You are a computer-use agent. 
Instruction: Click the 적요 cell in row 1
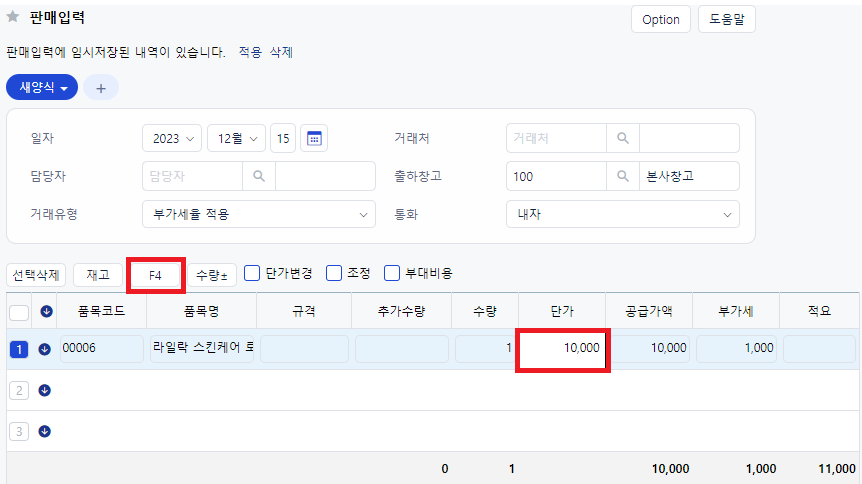tap(819, 349)
